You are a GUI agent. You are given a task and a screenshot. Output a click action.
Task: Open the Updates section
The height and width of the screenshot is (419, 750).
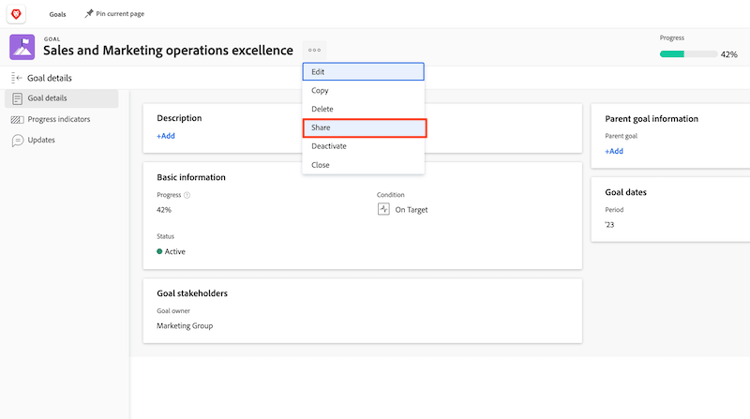click(x=41, y=140)
